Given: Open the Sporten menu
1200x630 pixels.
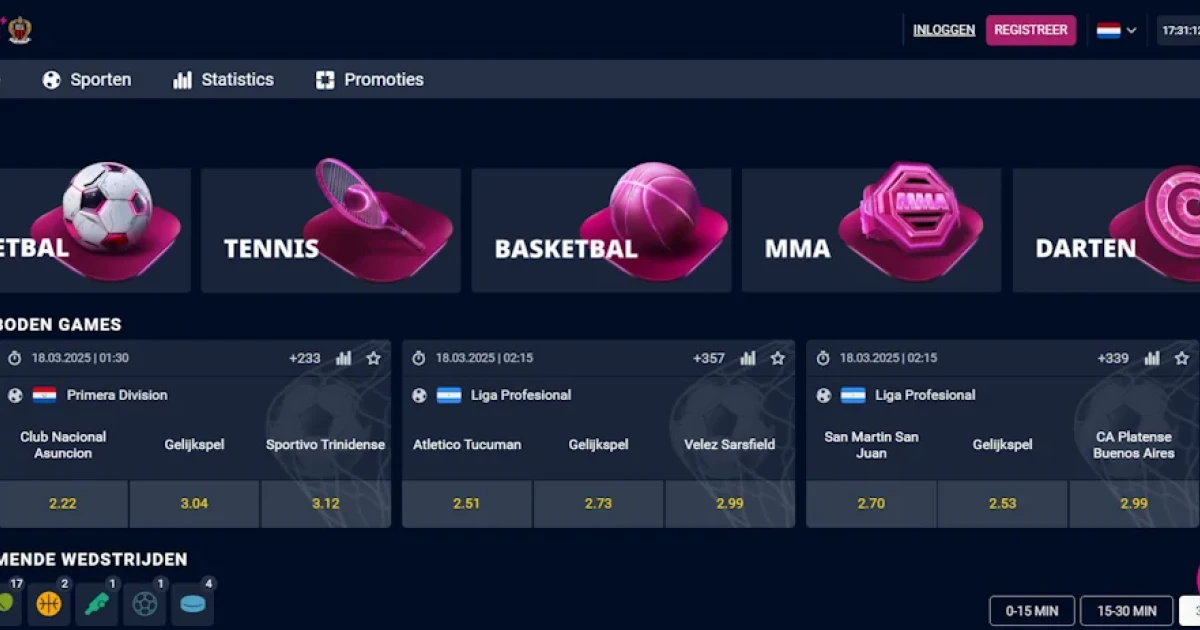Looking at the screenshot, I should coord(88,79).
